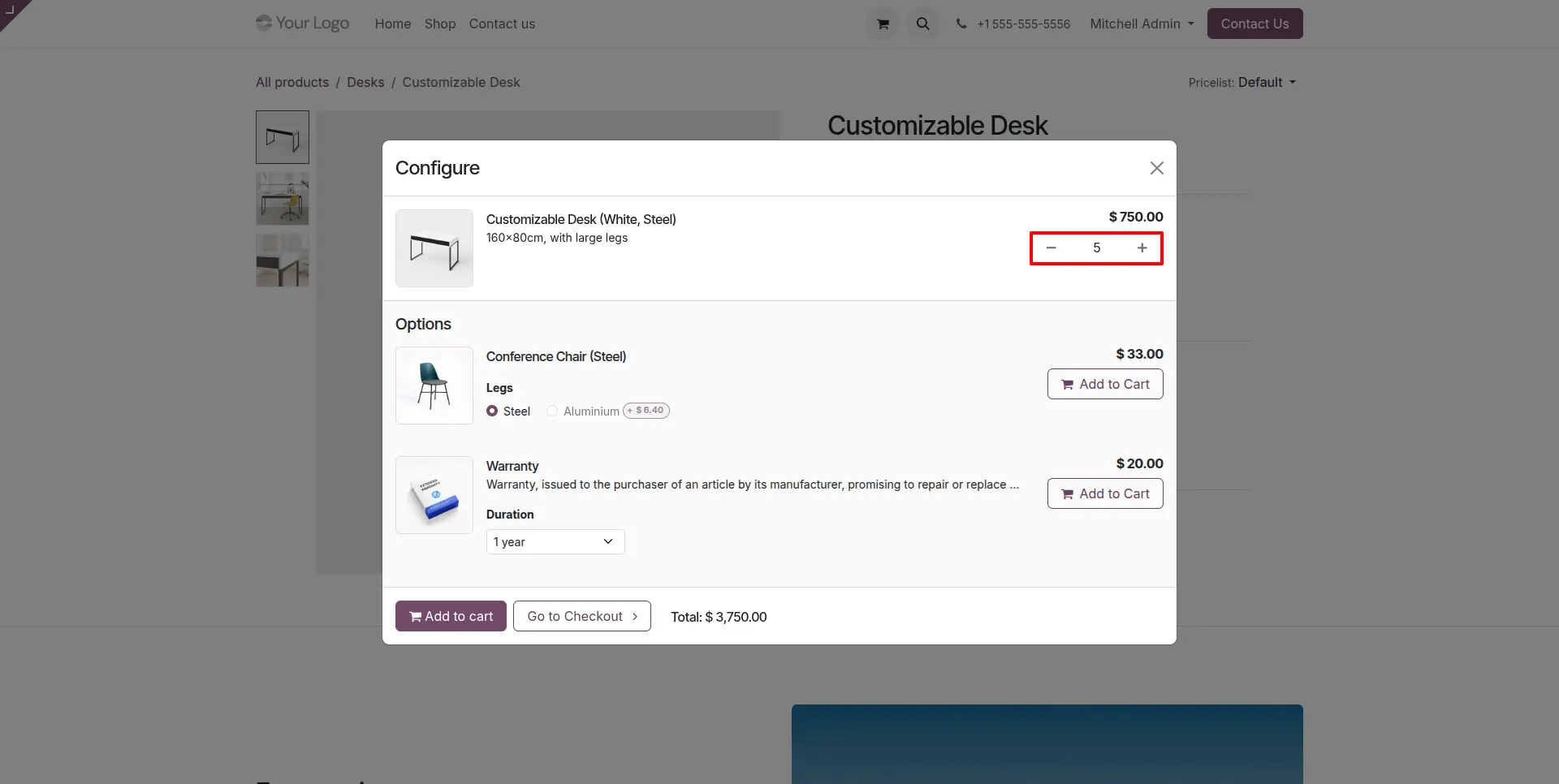Add Warranty to cart

click(1105, 493)
